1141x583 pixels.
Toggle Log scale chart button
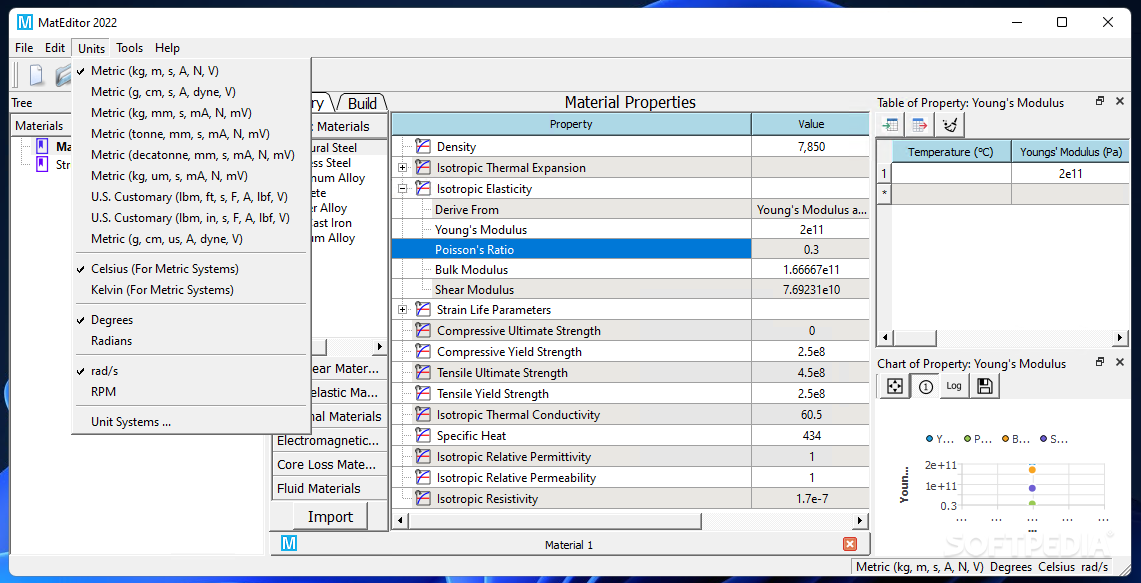pos(954,386)
